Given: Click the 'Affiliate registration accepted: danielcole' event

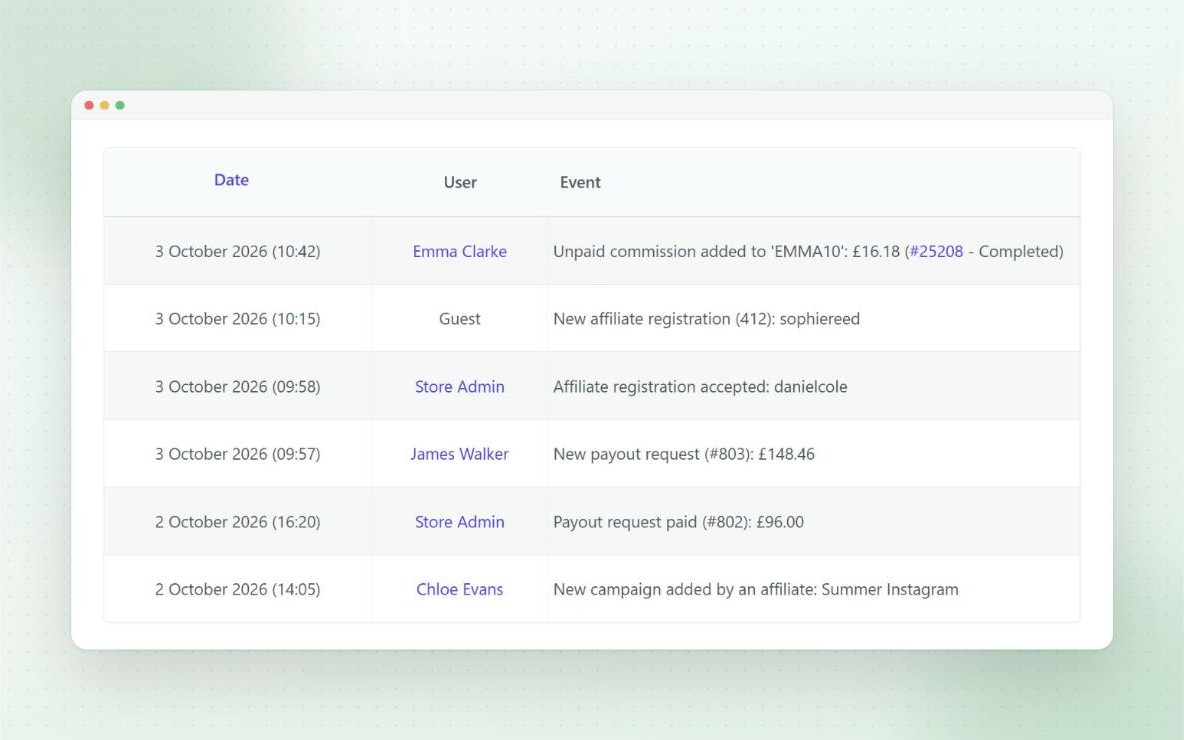Looking at the screenshot, I should pyautogui.click(x=700, y=387).
